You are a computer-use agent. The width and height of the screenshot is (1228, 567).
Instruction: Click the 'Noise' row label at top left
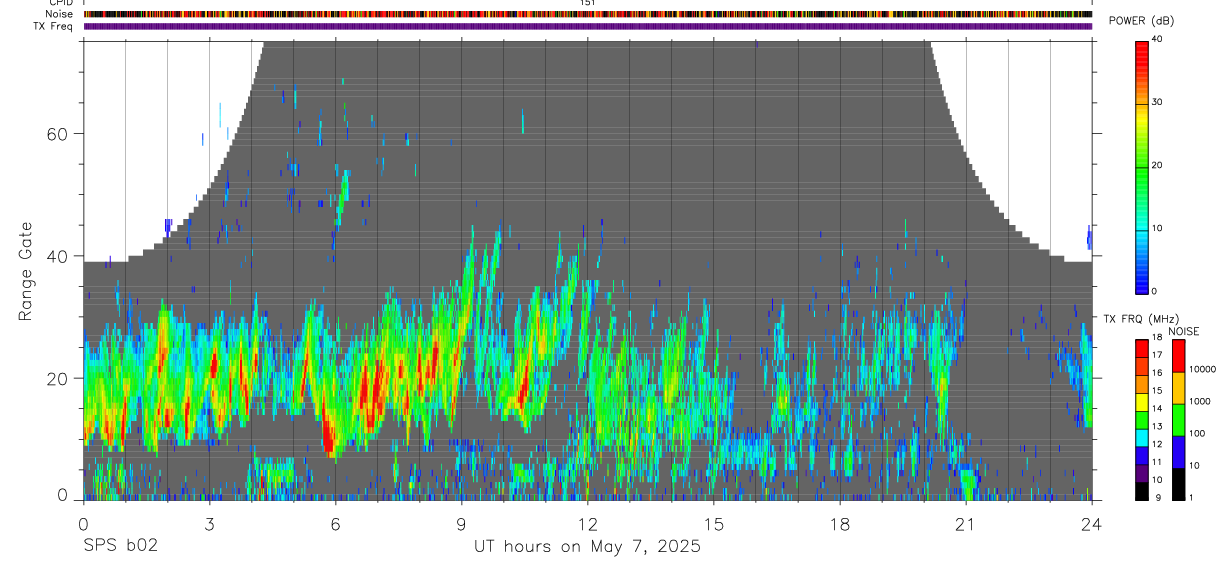[58, 14]
